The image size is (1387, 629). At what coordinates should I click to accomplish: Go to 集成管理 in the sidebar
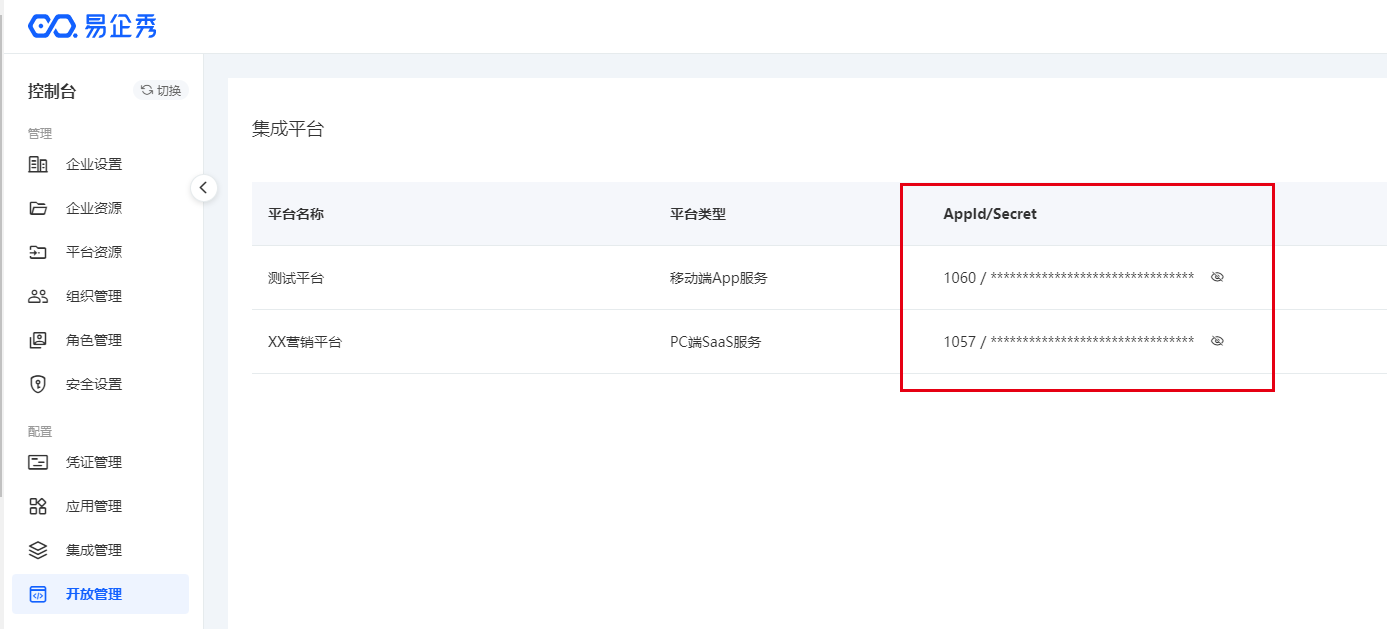94,550
